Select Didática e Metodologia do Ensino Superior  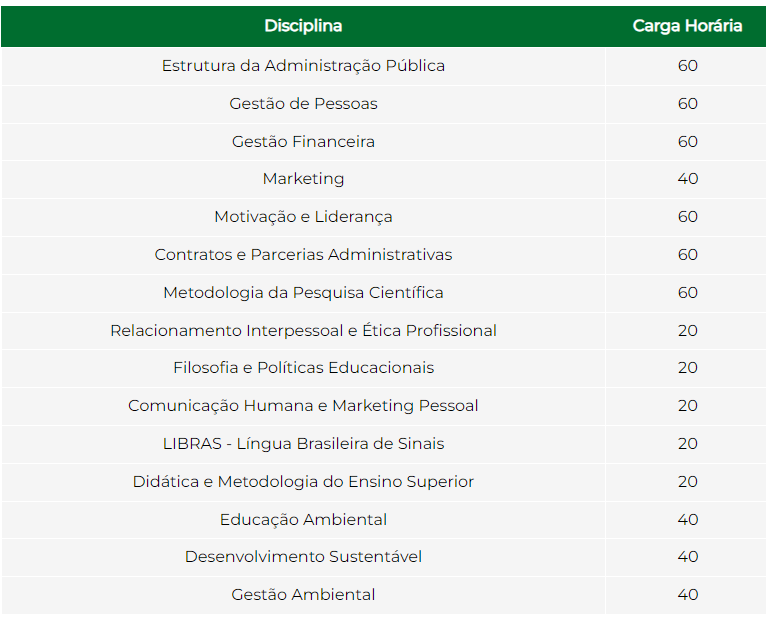tap(303, 482)
